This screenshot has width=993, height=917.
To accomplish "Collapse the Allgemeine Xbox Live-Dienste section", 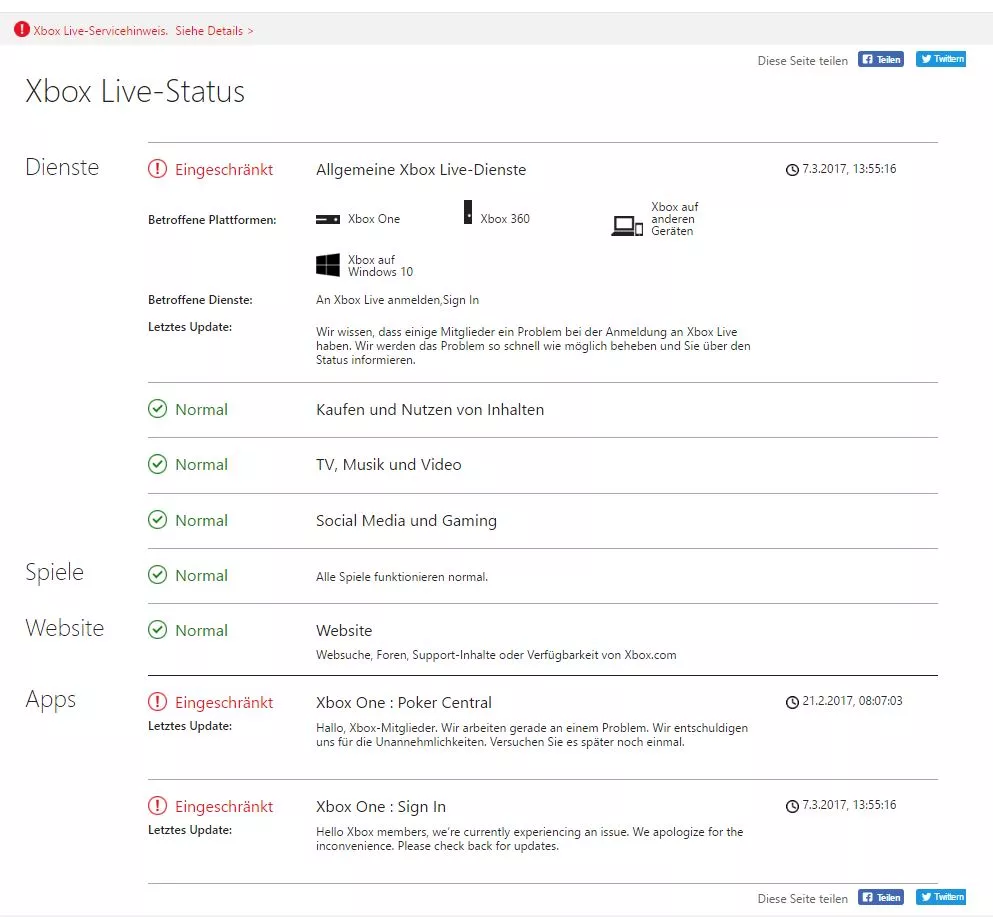I will point(421,170).
